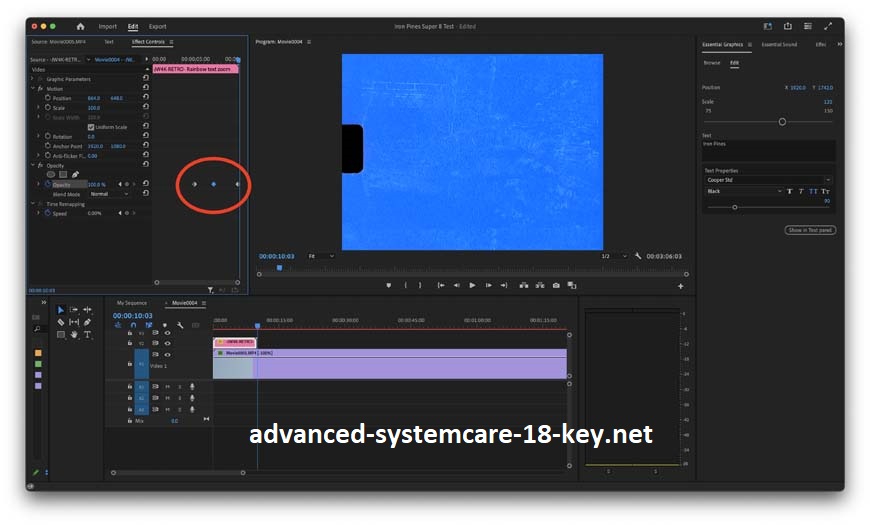Viewport: 870px width, 525px height.
Task: Click the Show in Text panel button
Action: [x=809, y=230]
